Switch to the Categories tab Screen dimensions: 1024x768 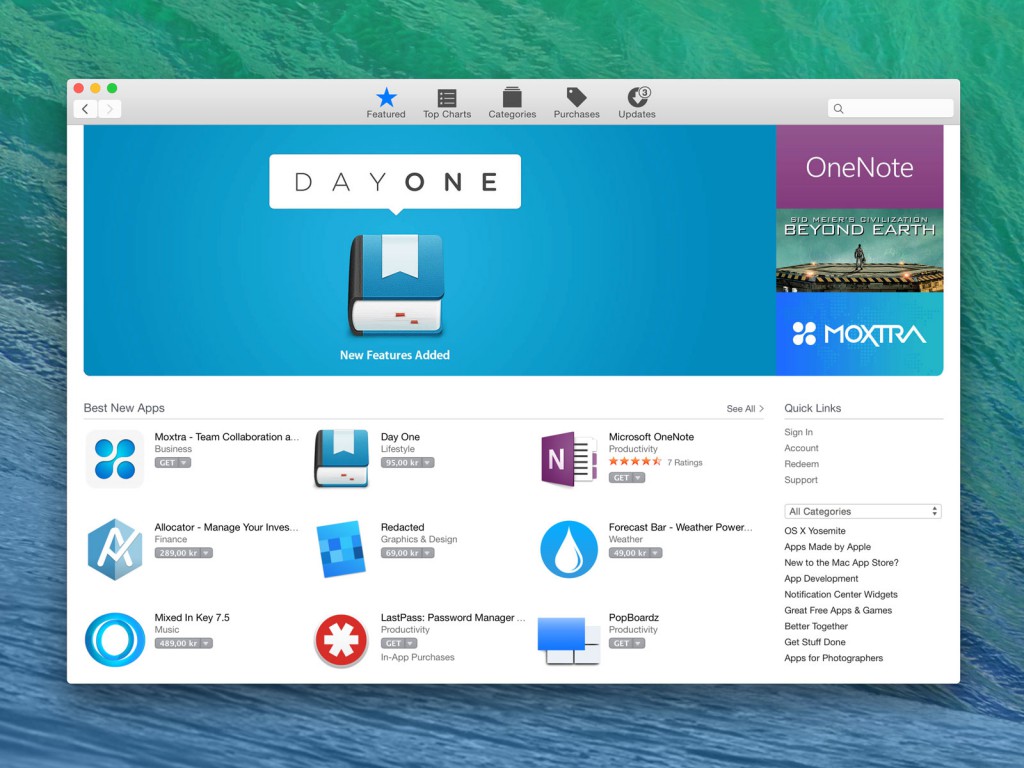[511, 97]
